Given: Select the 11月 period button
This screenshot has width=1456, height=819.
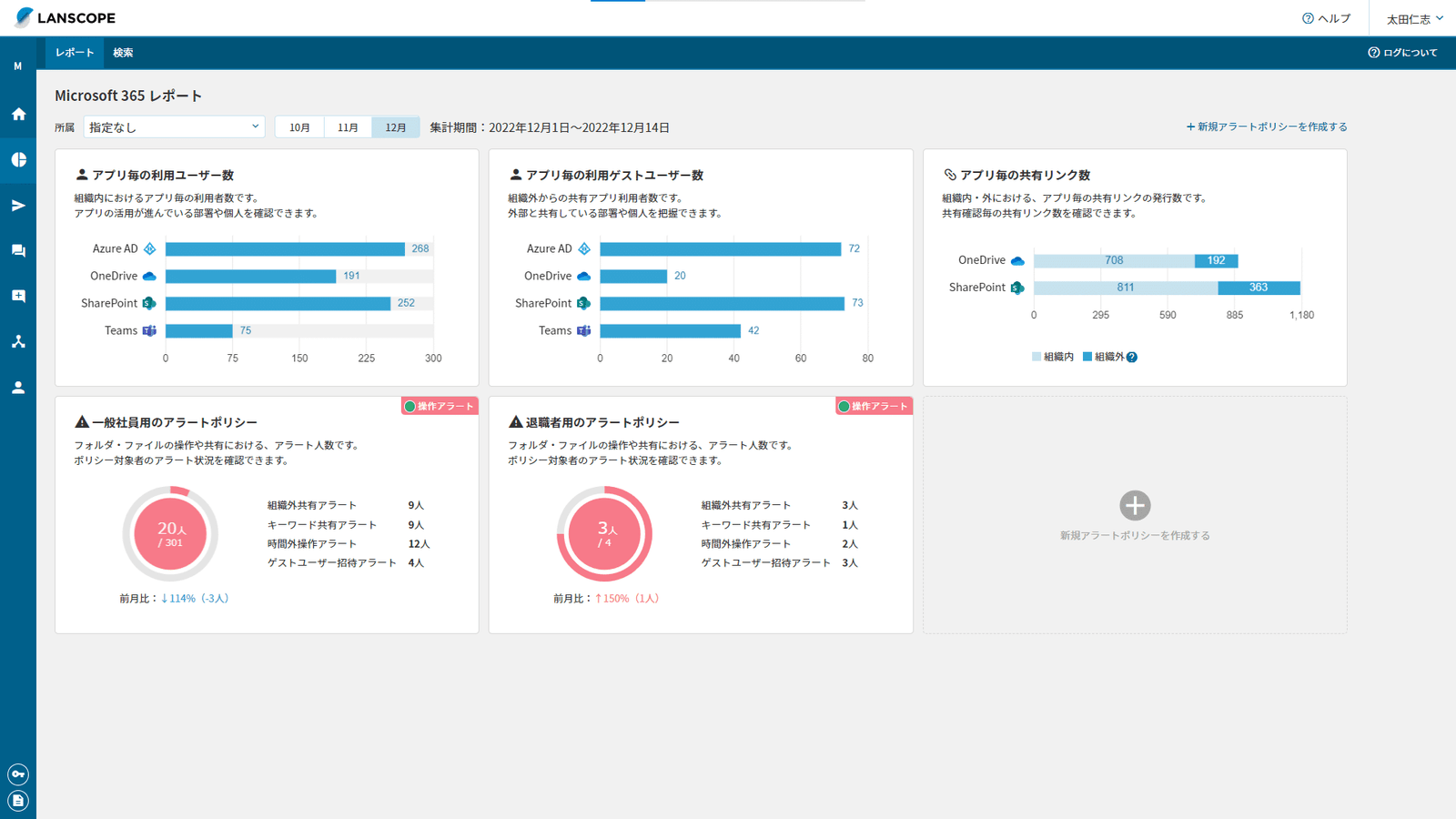Looking at the screenshot, I should [348, 127].
